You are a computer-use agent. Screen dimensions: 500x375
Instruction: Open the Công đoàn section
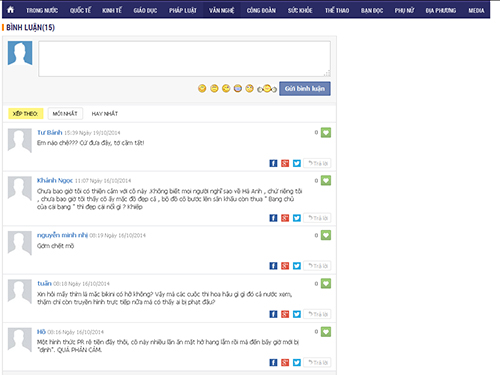[x=261, y=10]
